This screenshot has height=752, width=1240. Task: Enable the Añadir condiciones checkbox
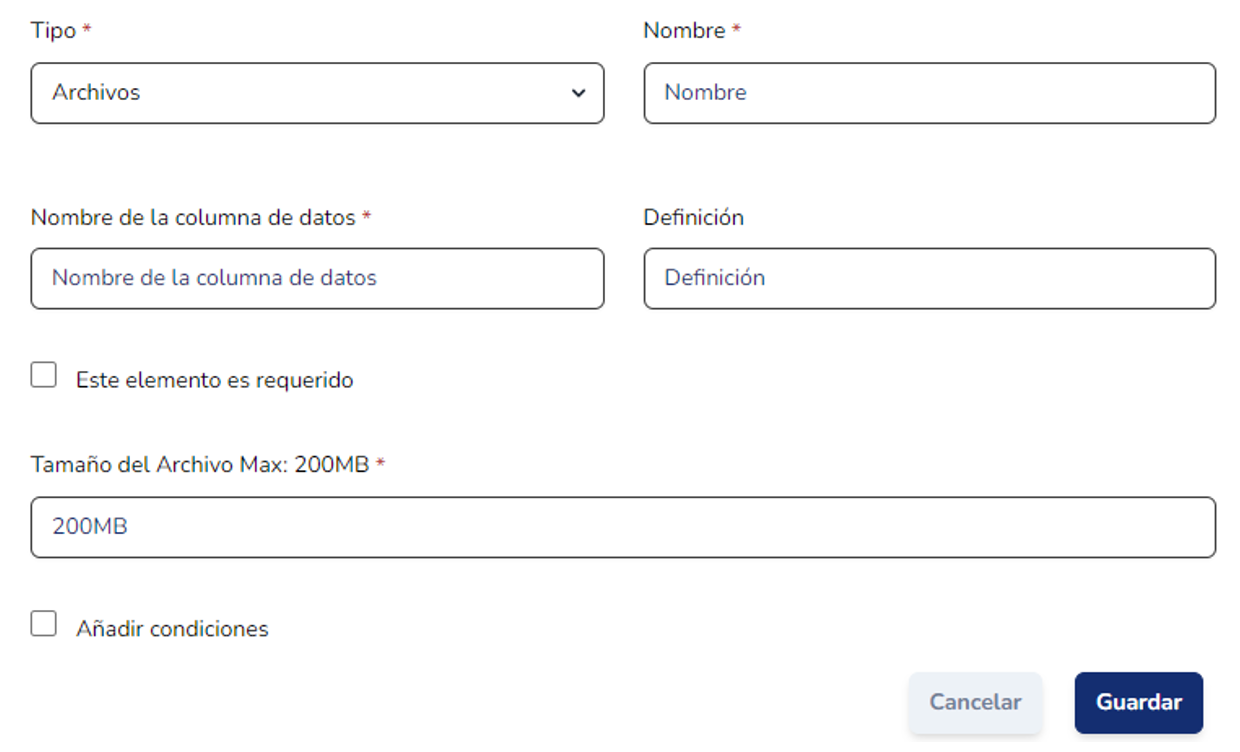pyautogui.click(x=43, y=624)
